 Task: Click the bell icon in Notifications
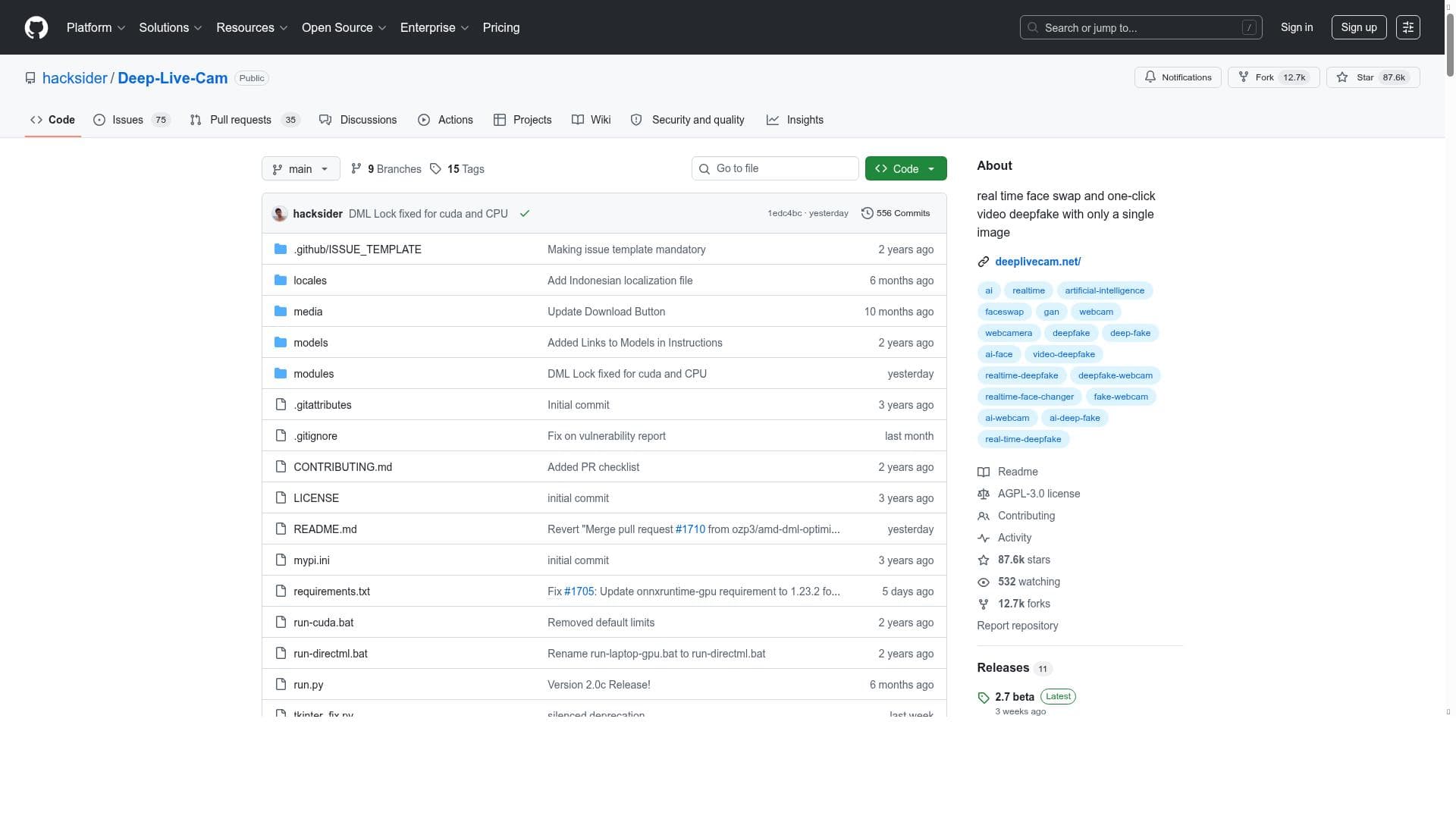(x=1150, y=77)
